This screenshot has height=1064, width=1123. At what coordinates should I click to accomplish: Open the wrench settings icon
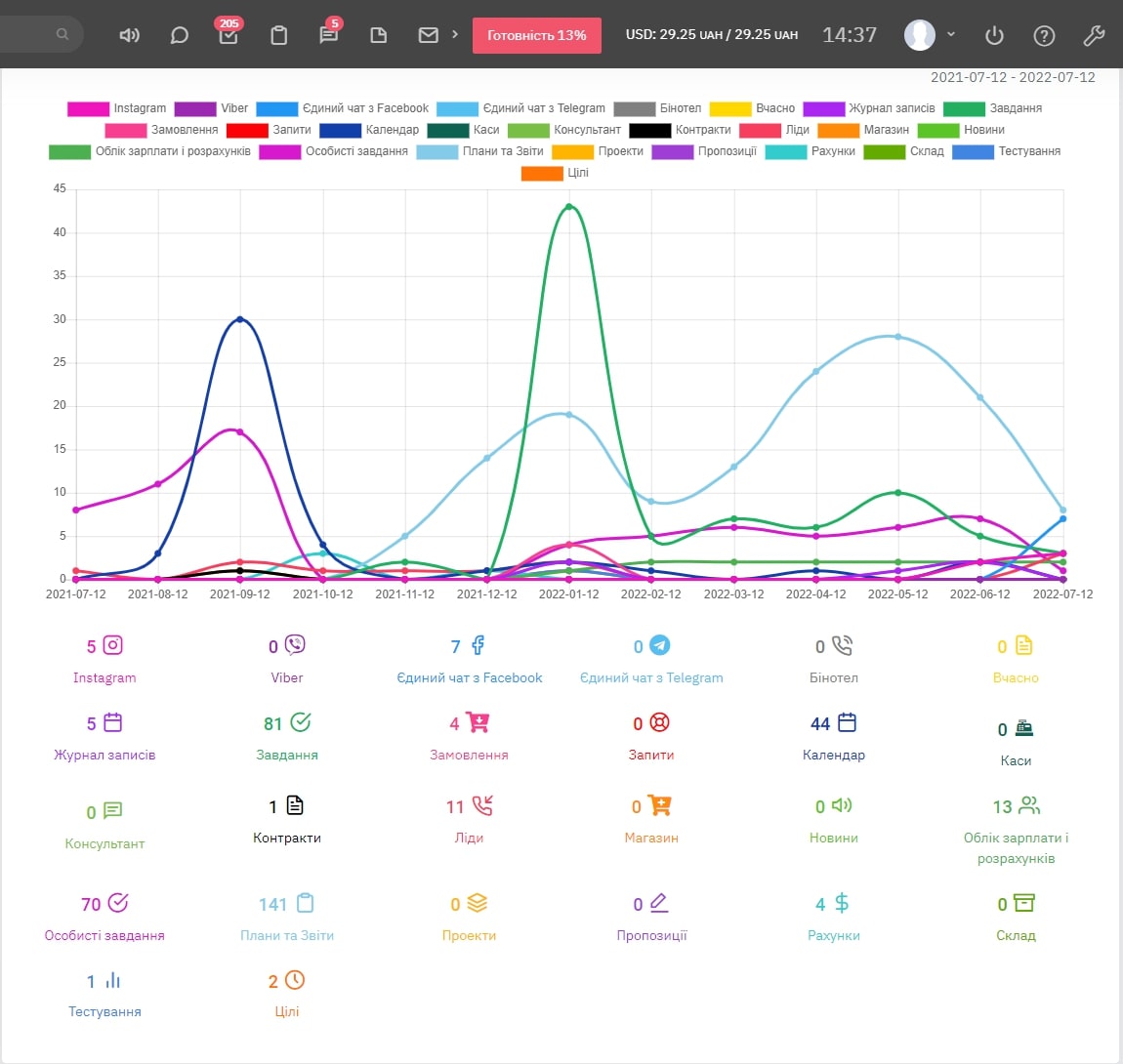[1094, 35]
